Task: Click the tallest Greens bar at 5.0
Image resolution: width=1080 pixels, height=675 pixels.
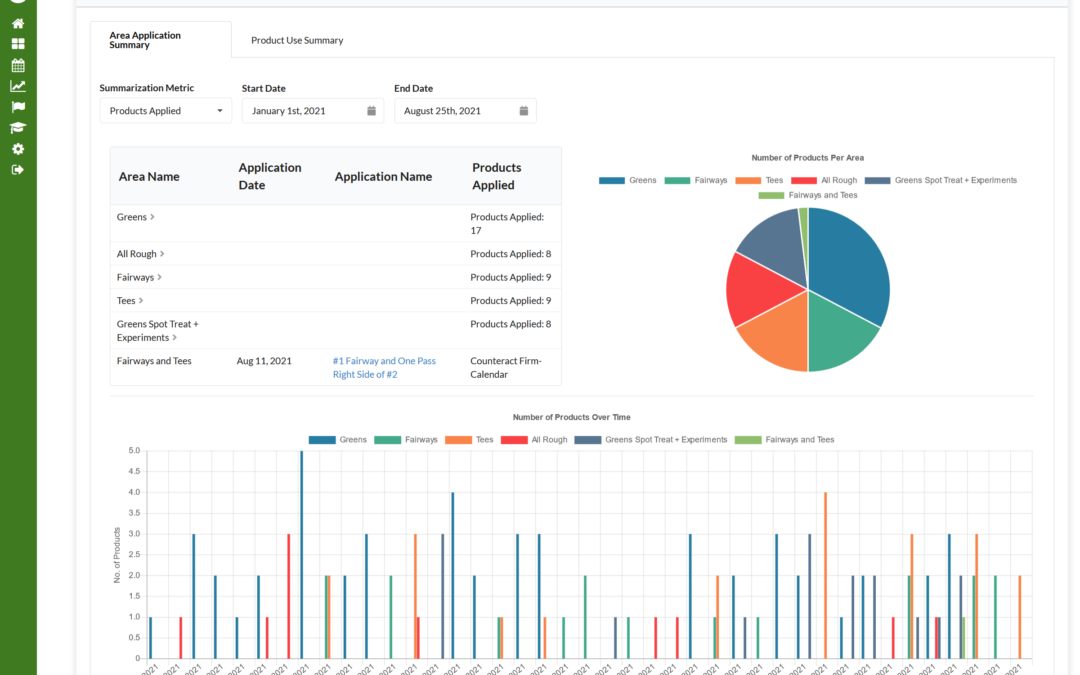Action: click(x=302, y=554)
